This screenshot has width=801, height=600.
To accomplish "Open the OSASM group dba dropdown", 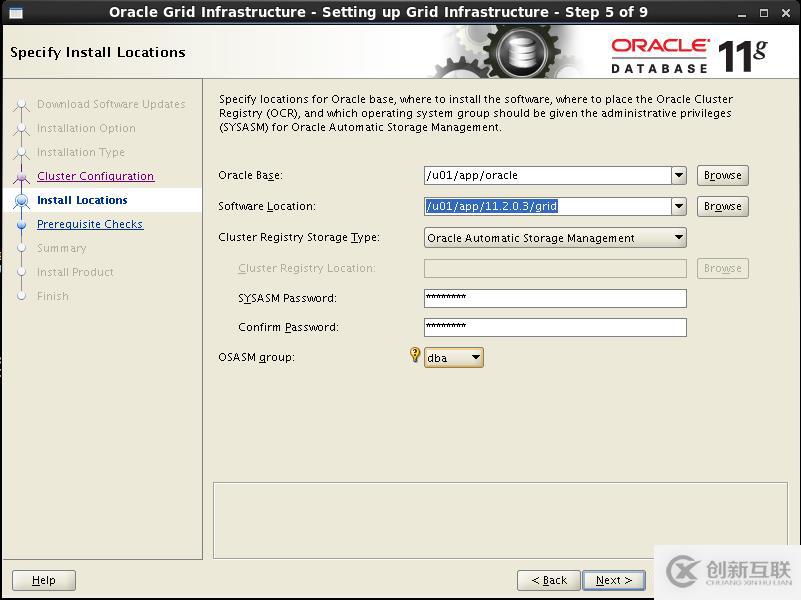I will coord(454,357).
